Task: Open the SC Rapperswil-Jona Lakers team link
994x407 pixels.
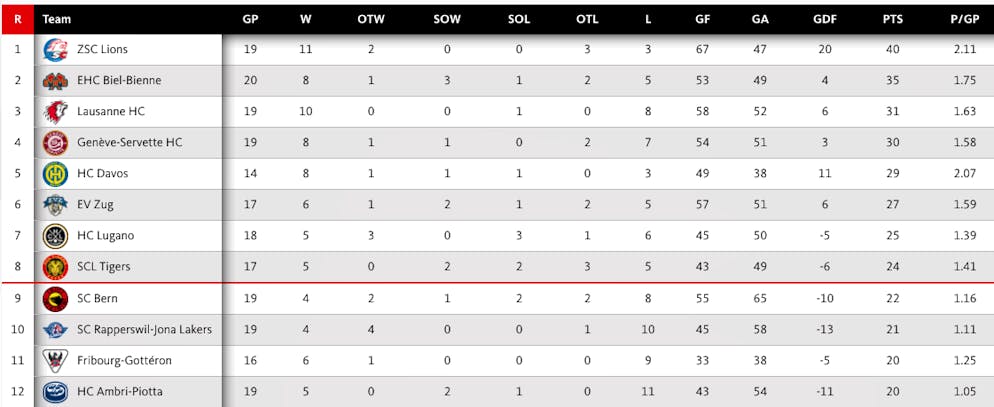Action: coord(145,330)
